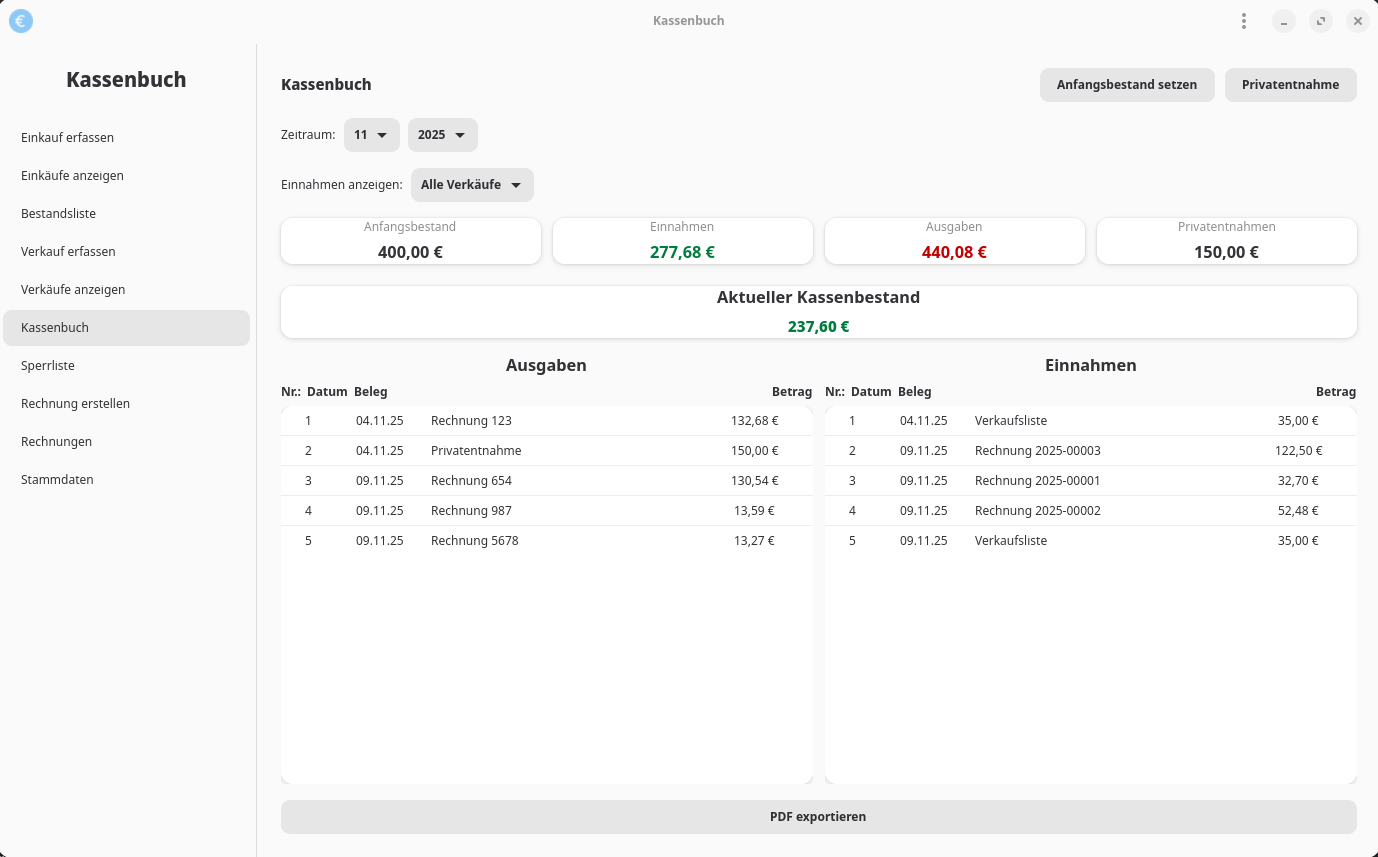This screenshot has height=857, width=1378.
Task: Open Stammdaten in the sidebar
Action: point(57,480)
